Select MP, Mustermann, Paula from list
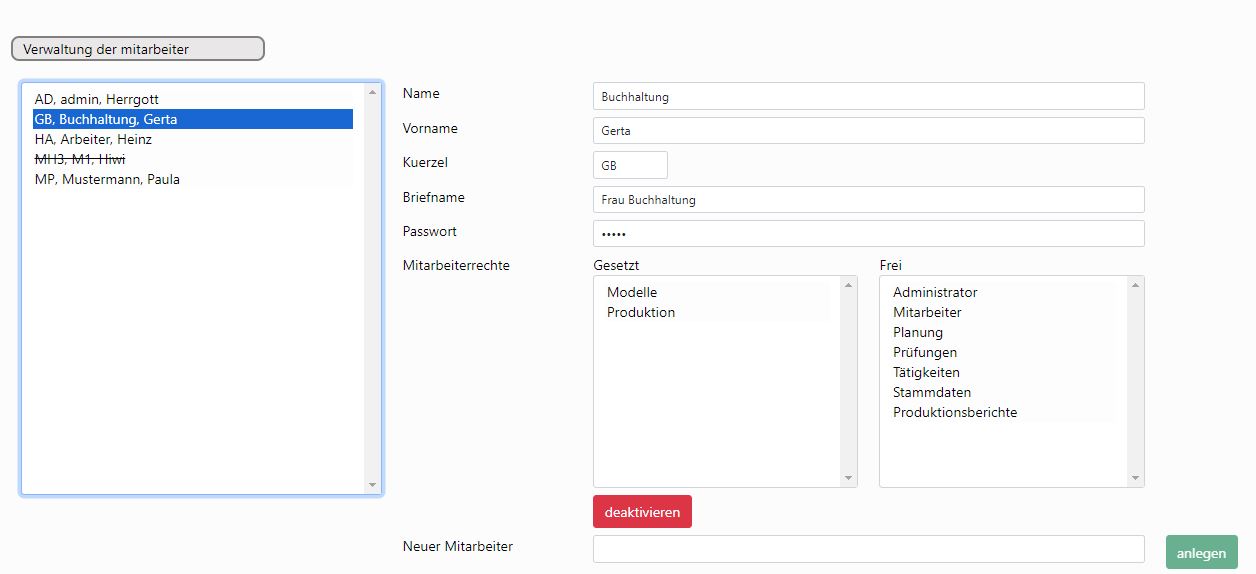 107,179
